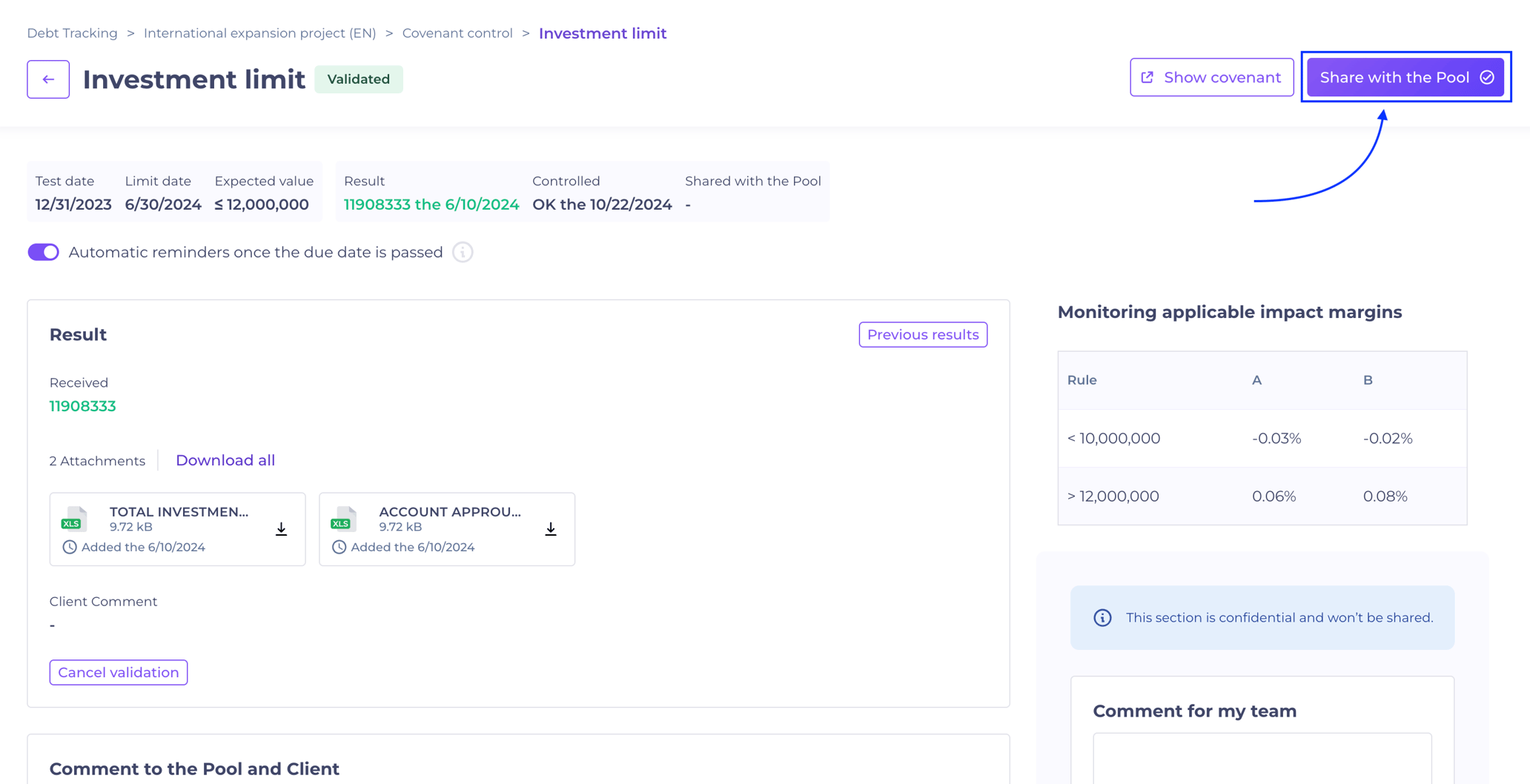Click the external link icon in Show covenant
This screenshot has width=1530, height=784.
click(1147, 76)
